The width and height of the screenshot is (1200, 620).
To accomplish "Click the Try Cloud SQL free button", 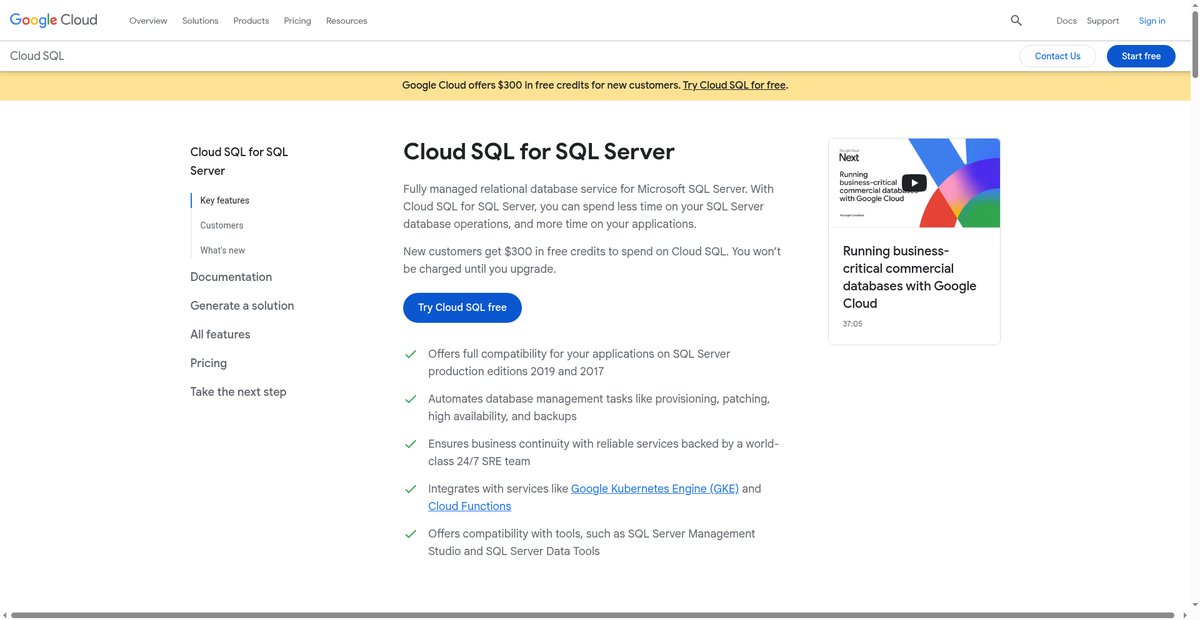I will click(x=462, y=307).
